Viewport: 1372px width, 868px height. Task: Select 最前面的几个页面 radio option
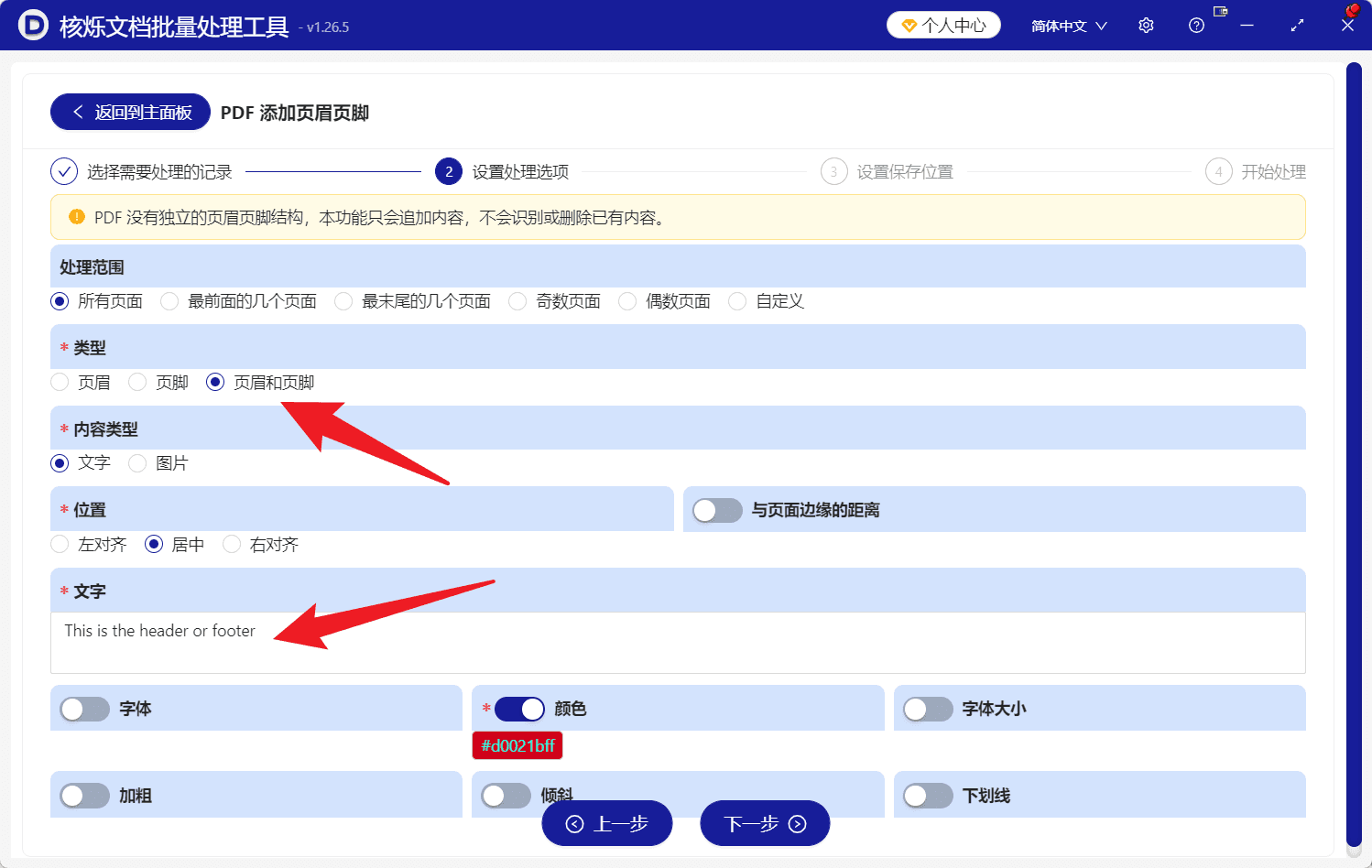(238, 301)
